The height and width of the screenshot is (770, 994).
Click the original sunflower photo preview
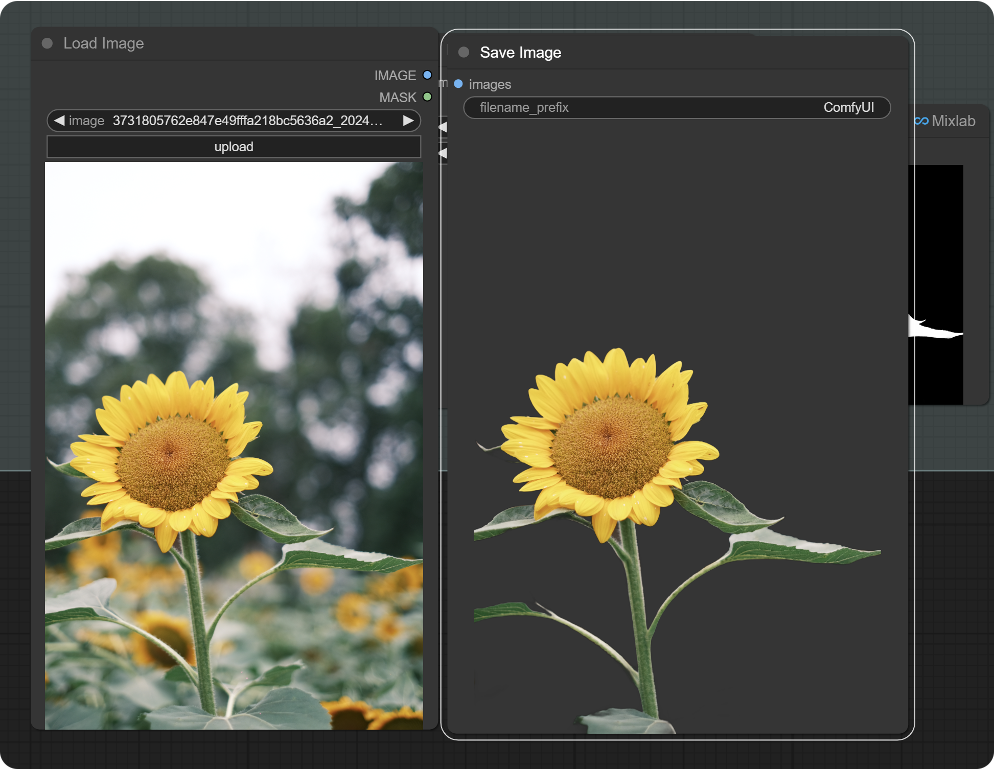tap(234, 446)
